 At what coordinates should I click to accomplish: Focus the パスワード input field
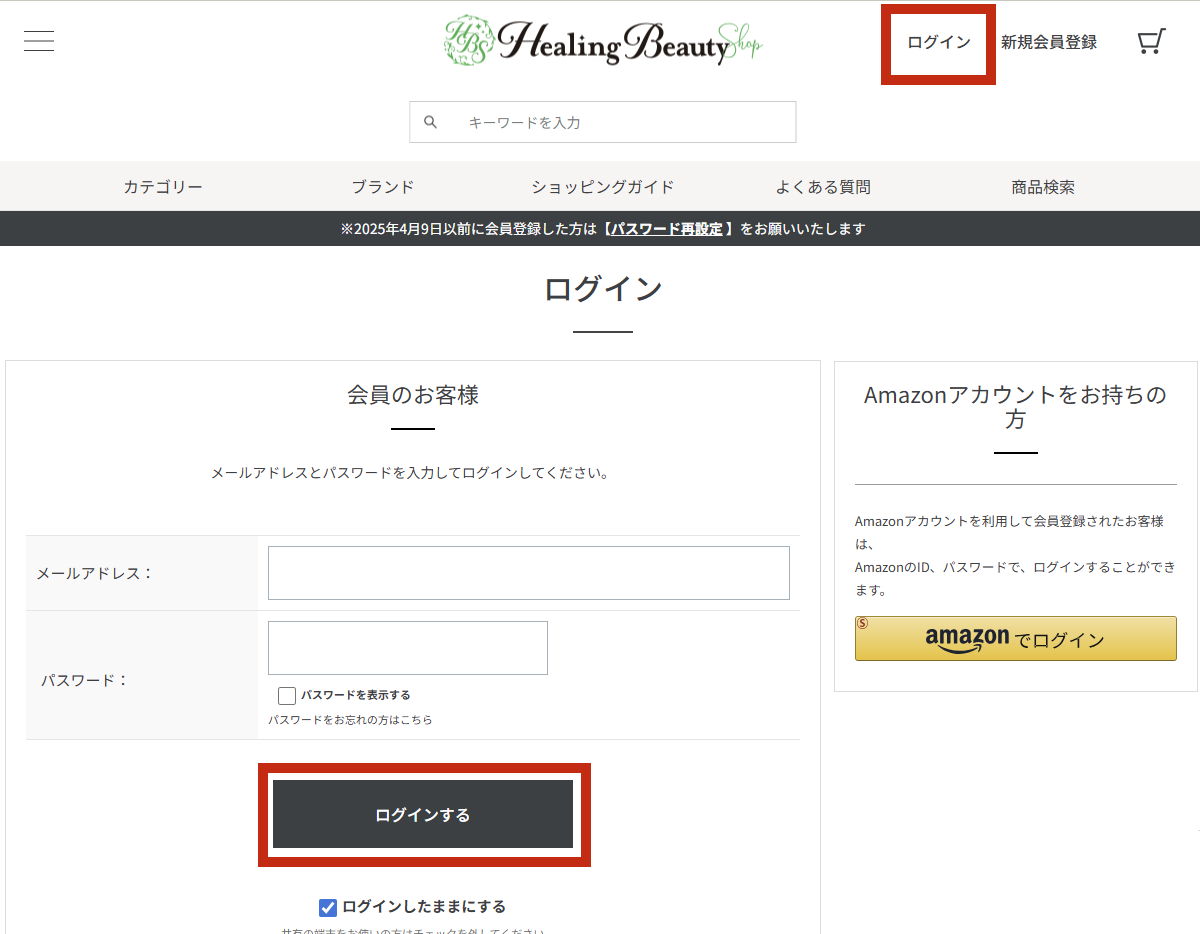pyautogui.click(x=407, y=648)
